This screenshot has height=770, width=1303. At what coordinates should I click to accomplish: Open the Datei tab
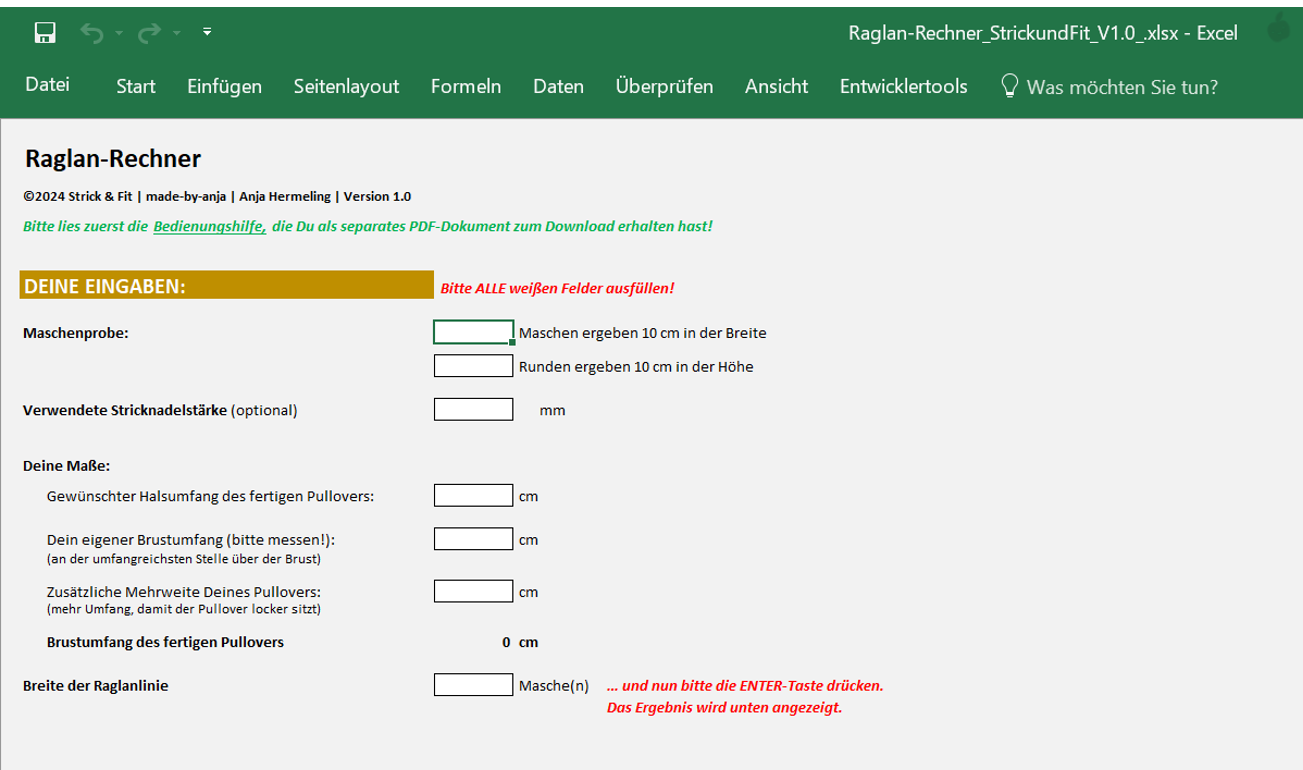coord(47,86)
